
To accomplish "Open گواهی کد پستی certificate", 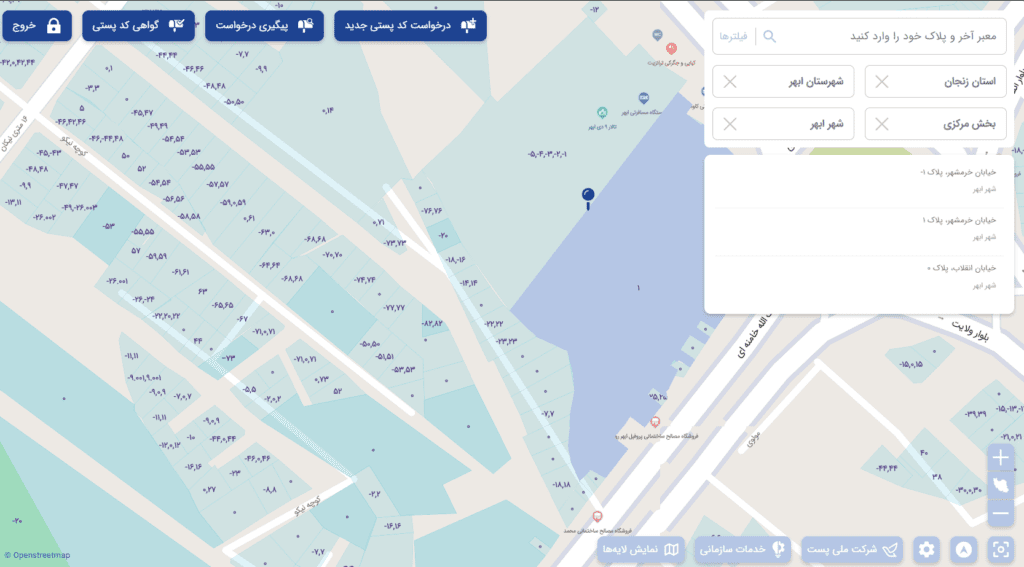I will coord(138,26).
